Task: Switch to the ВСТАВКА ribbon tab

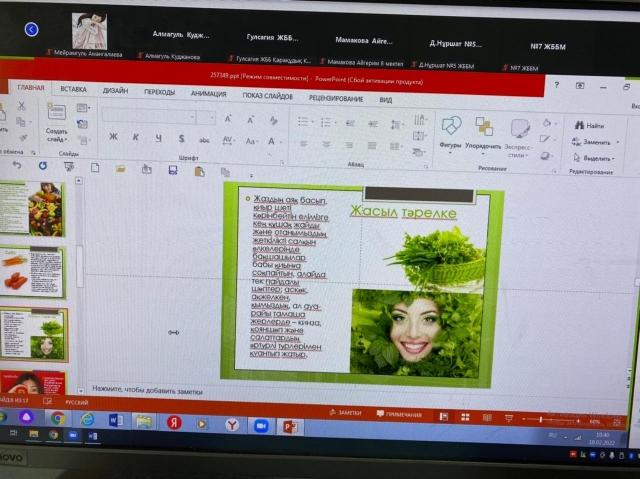Action: click(x=73, y=90)
